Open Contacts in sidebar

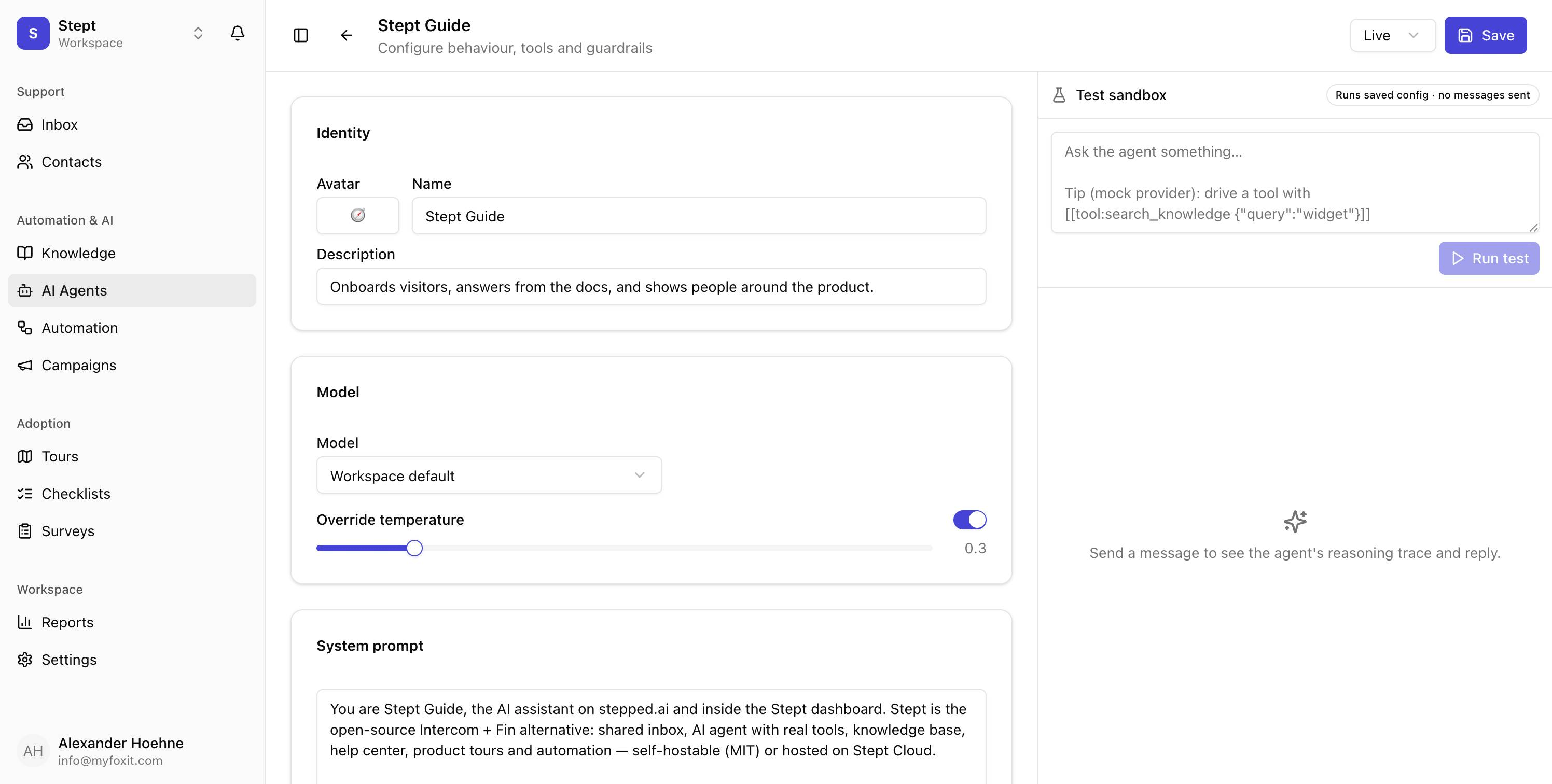coord(132,162)
